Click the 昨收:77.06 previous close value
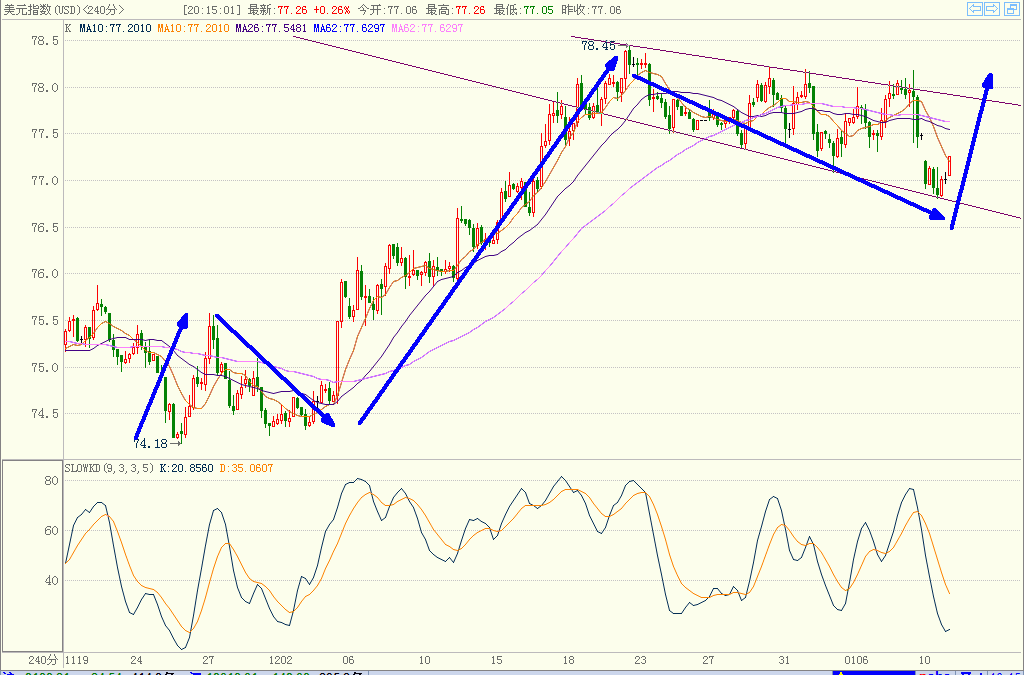 (591, 10)
